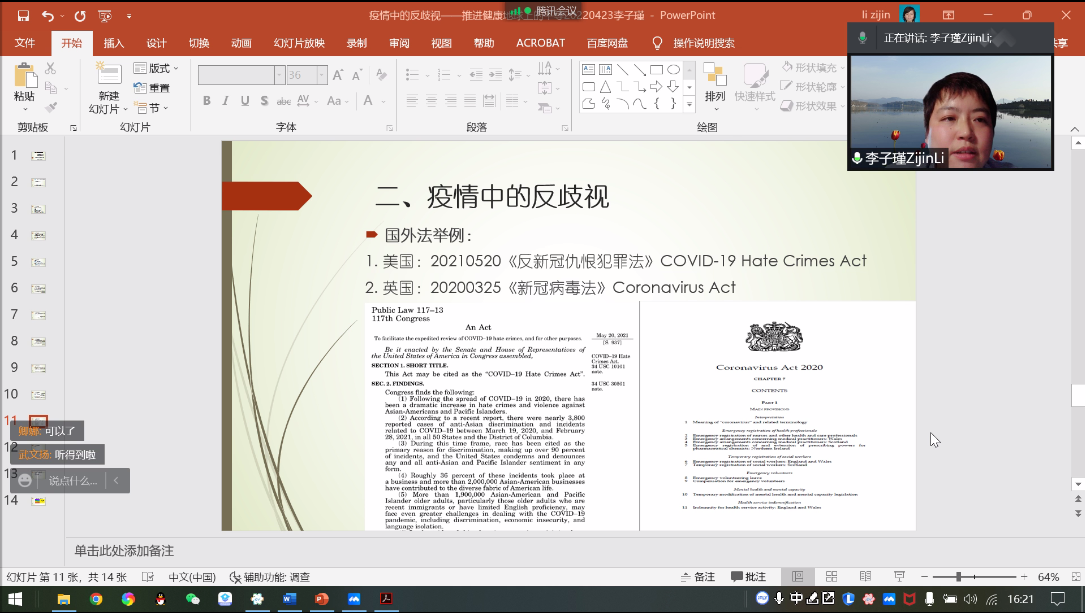Open the Insert (插入) ribbon tab
Viewport: 1085px width, 613px height.
(x=114, y=43)
